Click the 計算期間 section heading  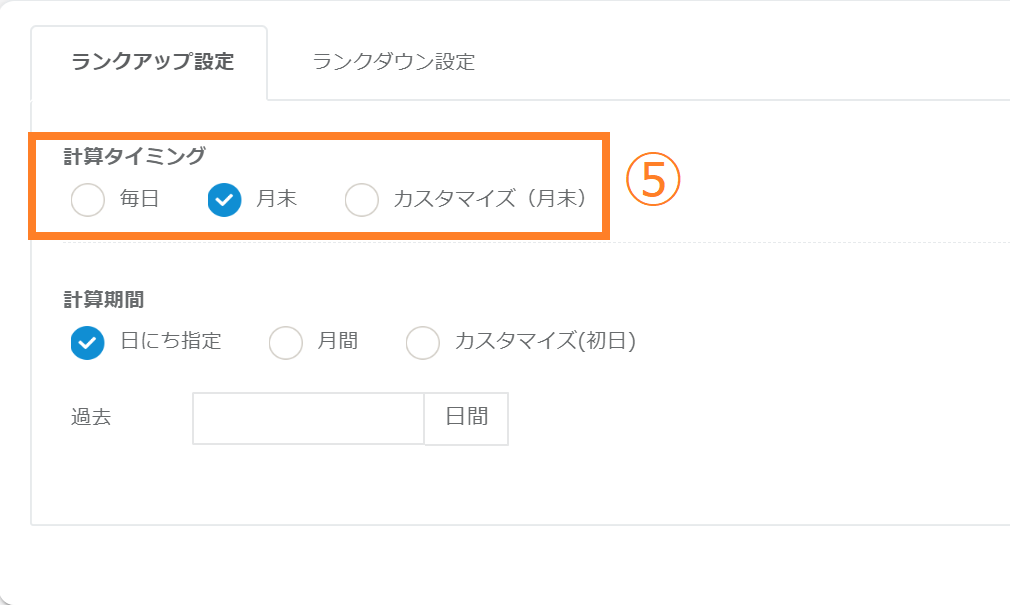point(103,299)
